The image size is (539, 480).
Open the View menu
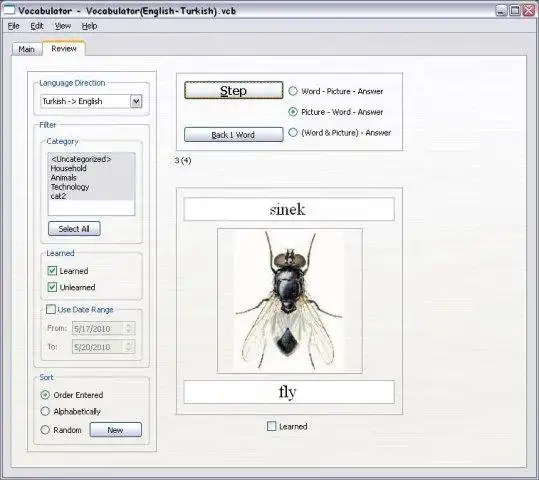coord(63,26)
